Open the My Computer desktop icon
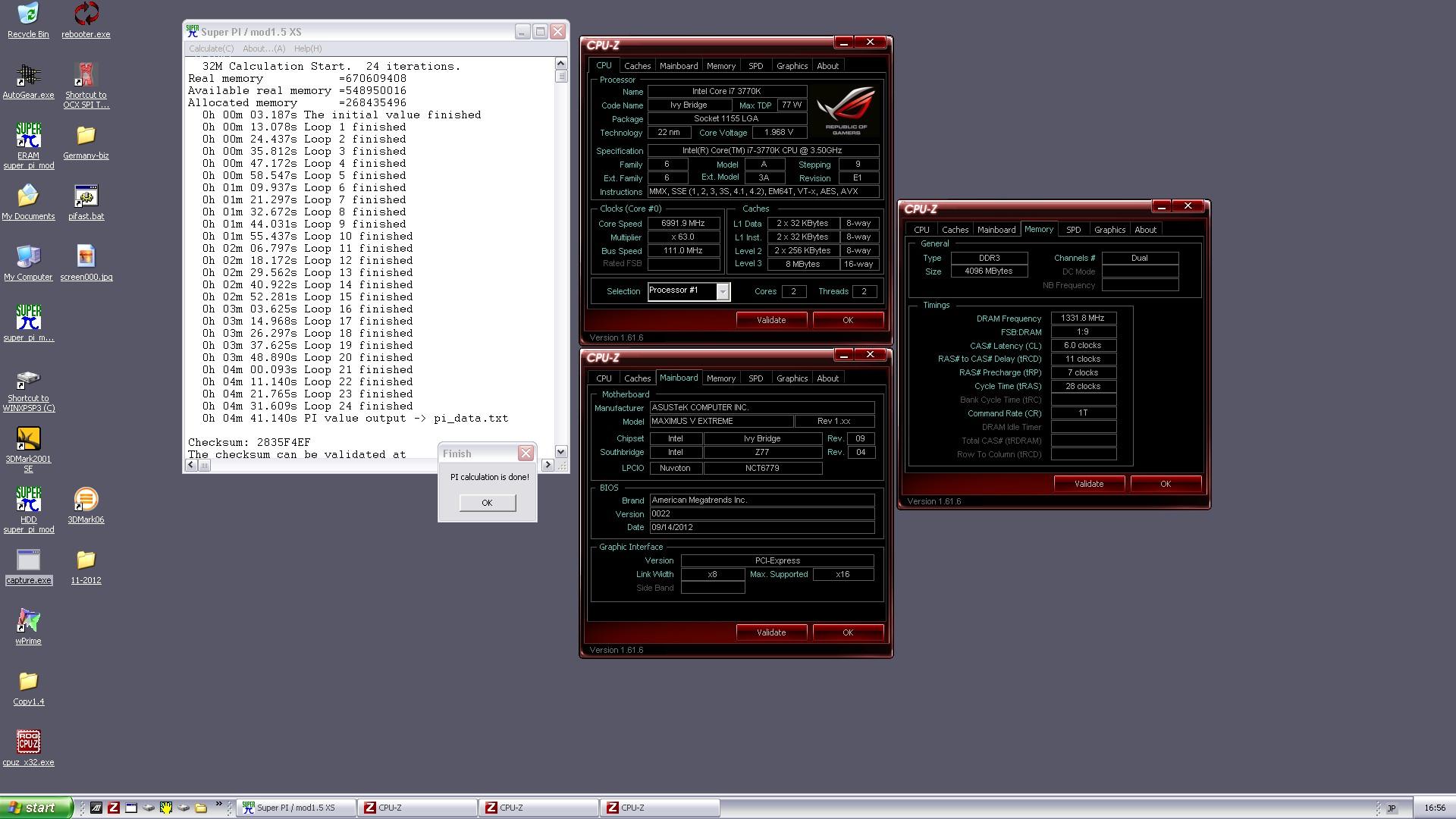Screen dimensions: 1456x819 click(x=28, y=262)
